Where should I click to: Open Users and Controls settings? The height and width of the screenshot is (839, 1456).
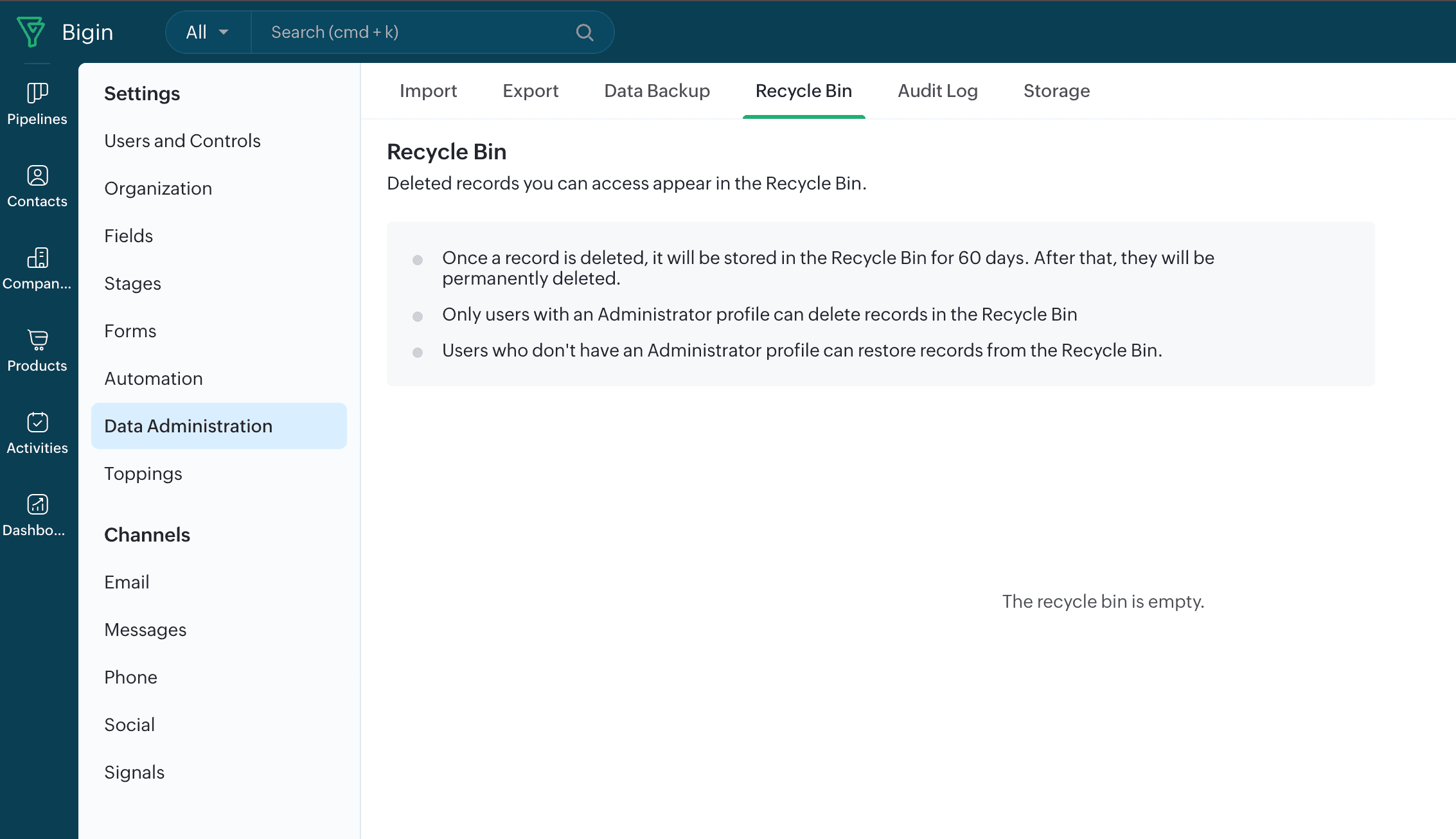182,141
